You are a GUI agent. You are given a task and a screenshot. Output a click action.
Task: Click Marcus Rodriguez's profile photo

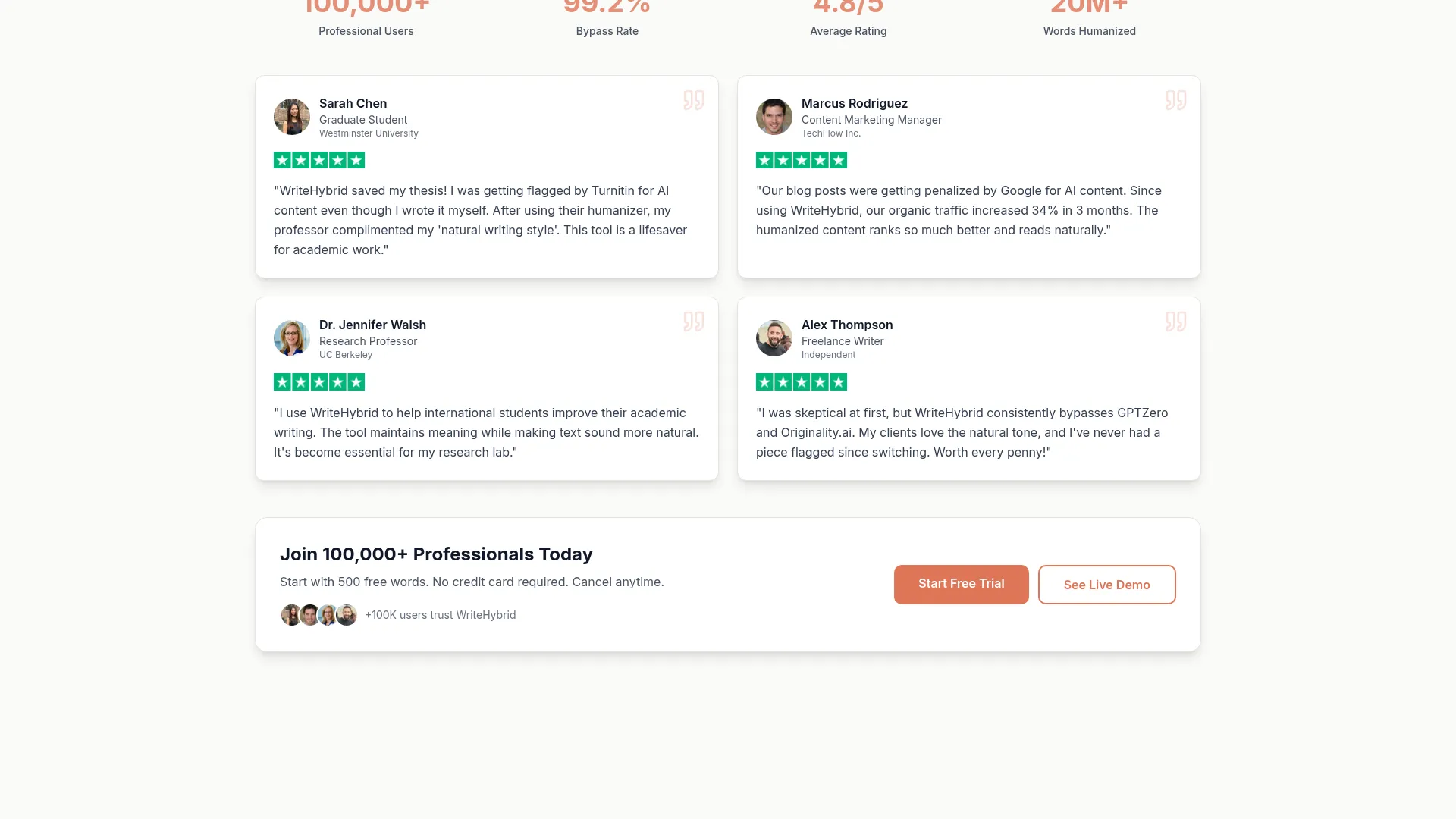[774, 117]
